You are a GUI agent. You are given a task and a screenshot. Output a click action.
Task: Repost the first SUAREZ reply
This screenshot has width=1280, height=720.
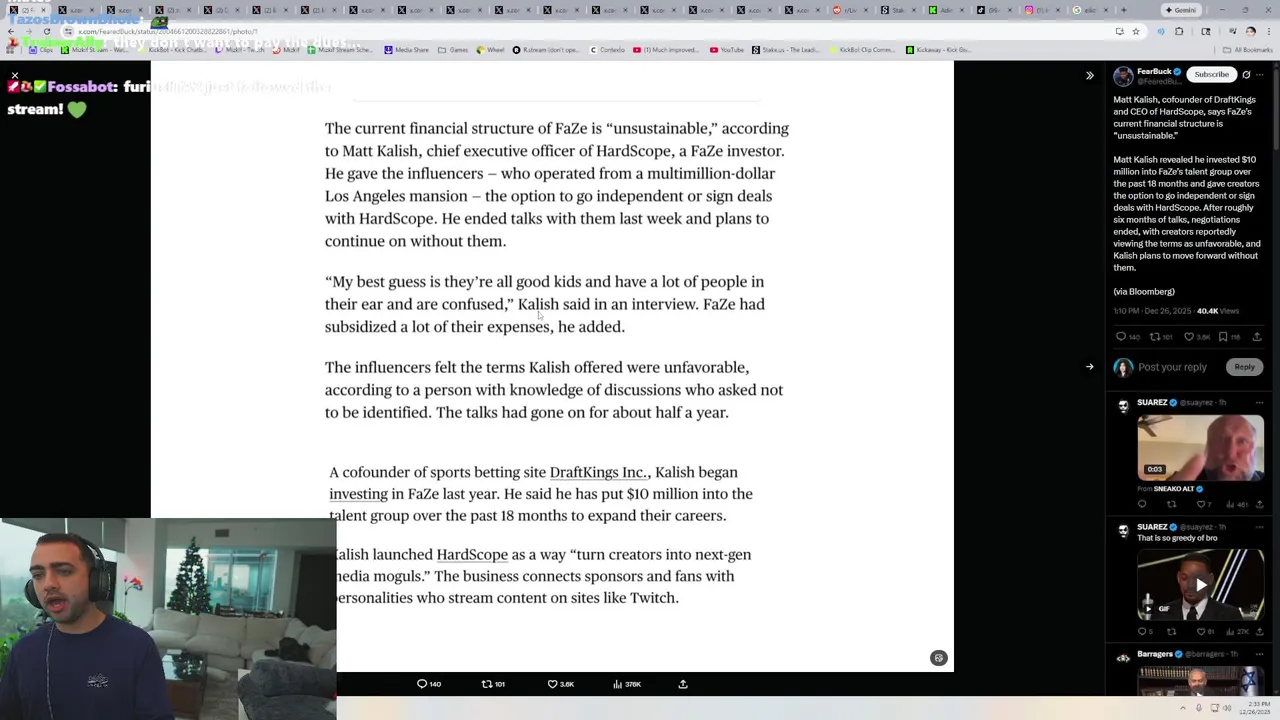coord(1171,504)
